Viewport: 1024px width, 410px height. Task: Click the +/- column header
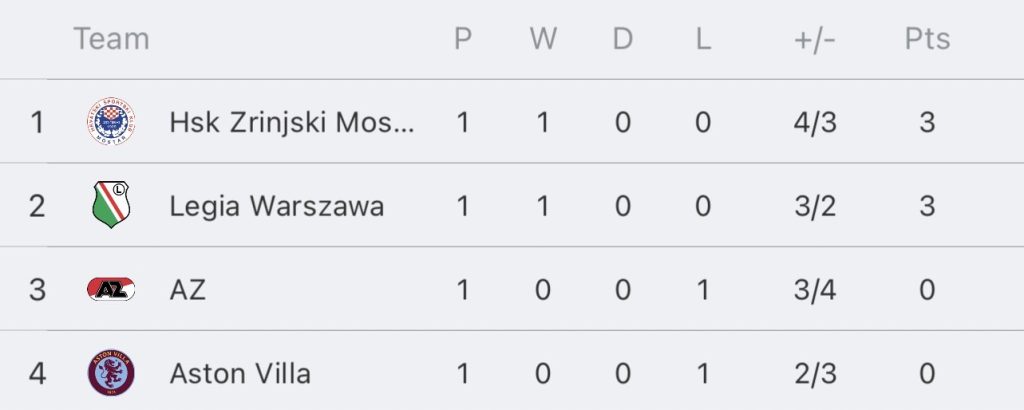pos(813,39)
